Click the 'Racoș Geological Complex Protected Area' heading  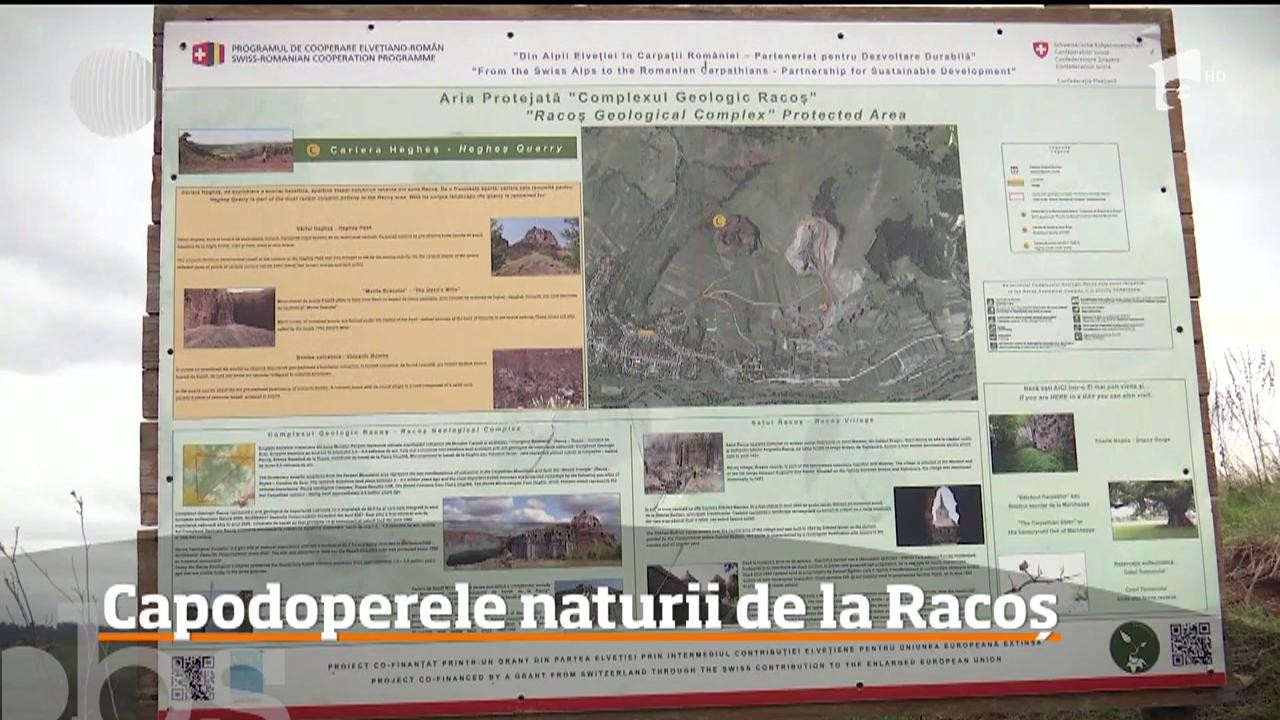point(716,115)
